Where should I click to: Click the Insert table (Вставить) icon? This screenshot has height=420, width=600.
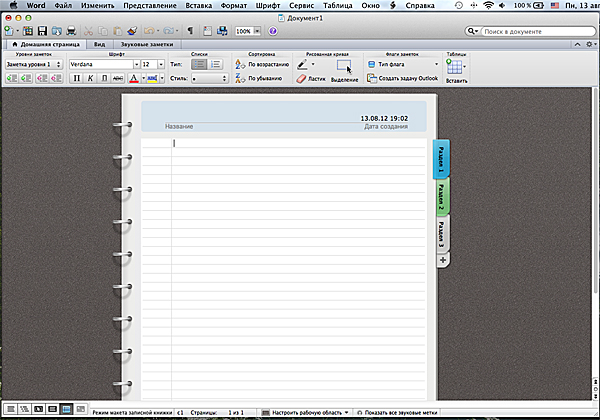[456, 68]
